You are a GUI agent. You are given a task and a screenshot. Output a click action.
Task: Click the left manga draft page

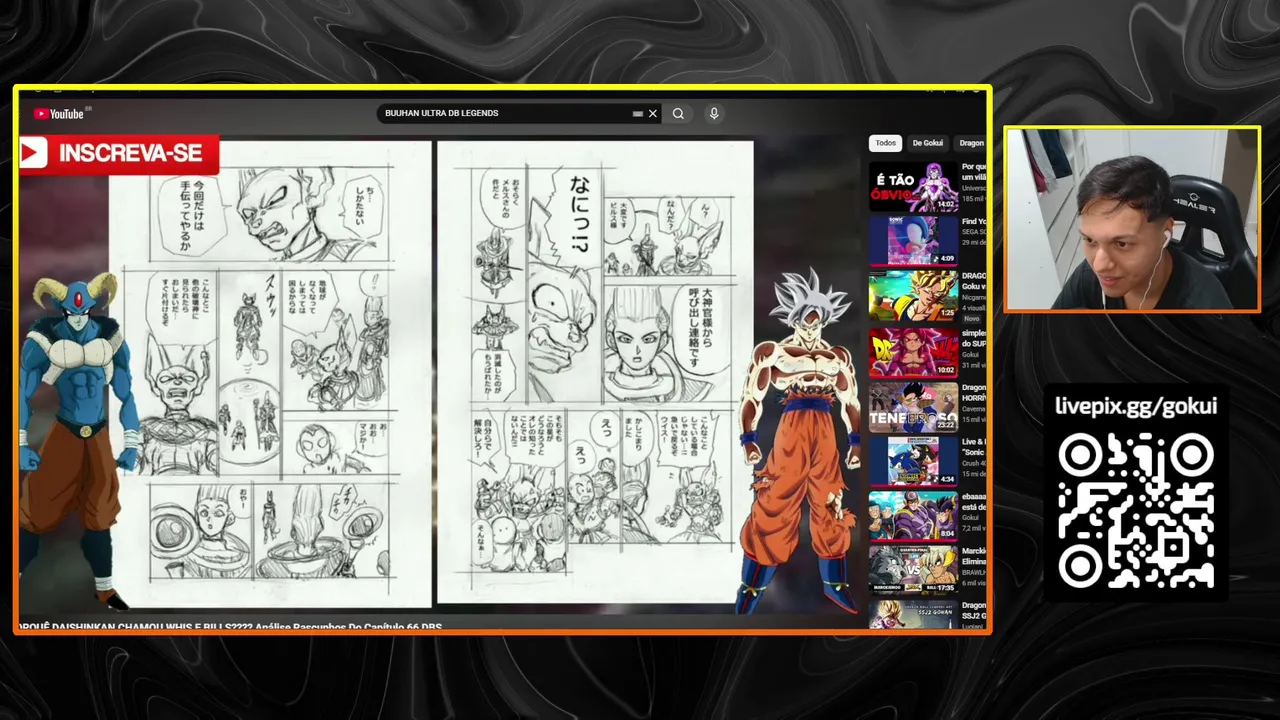[270, 373]
